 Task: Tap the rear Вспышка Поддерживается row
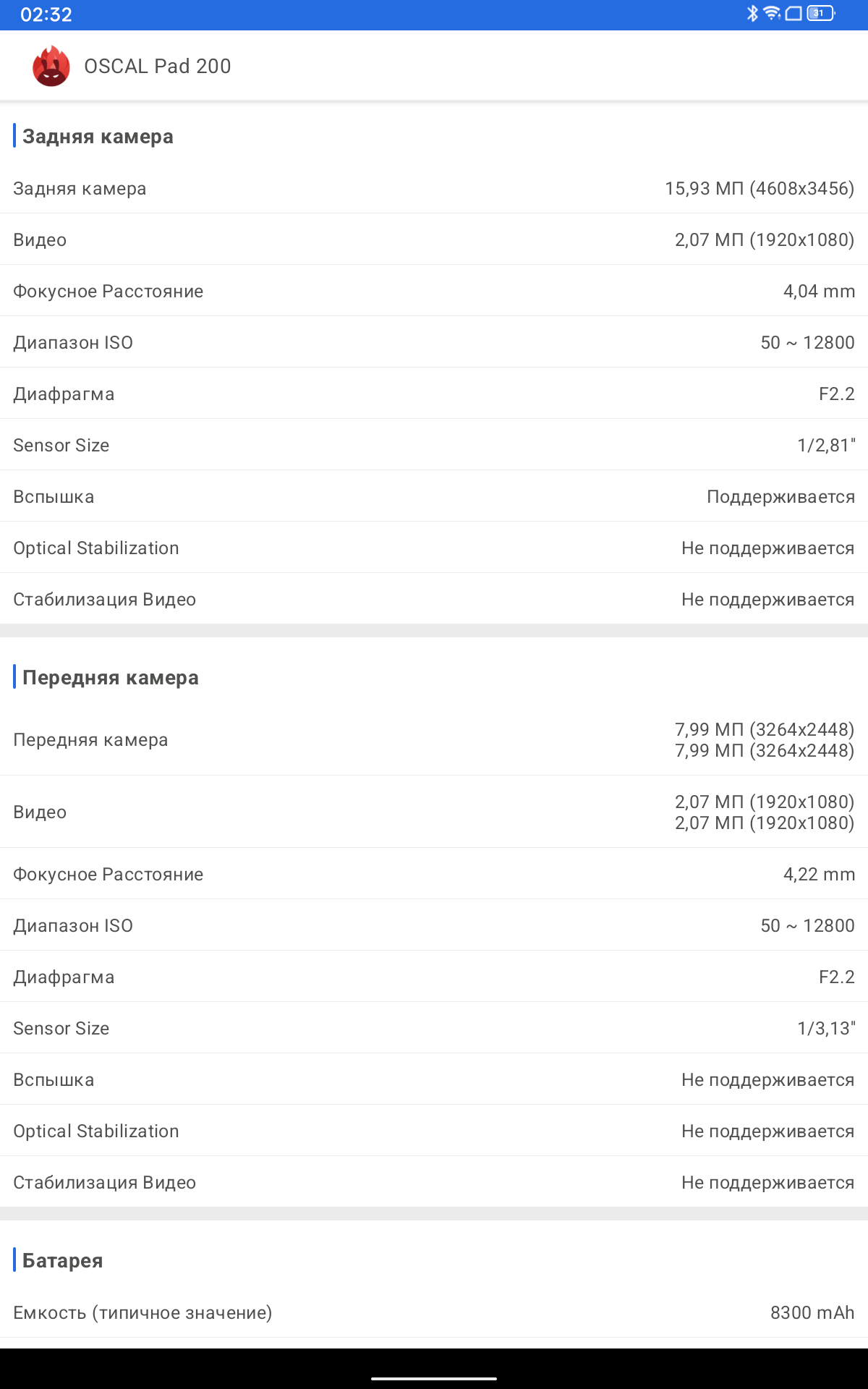(x=434, y=496)
